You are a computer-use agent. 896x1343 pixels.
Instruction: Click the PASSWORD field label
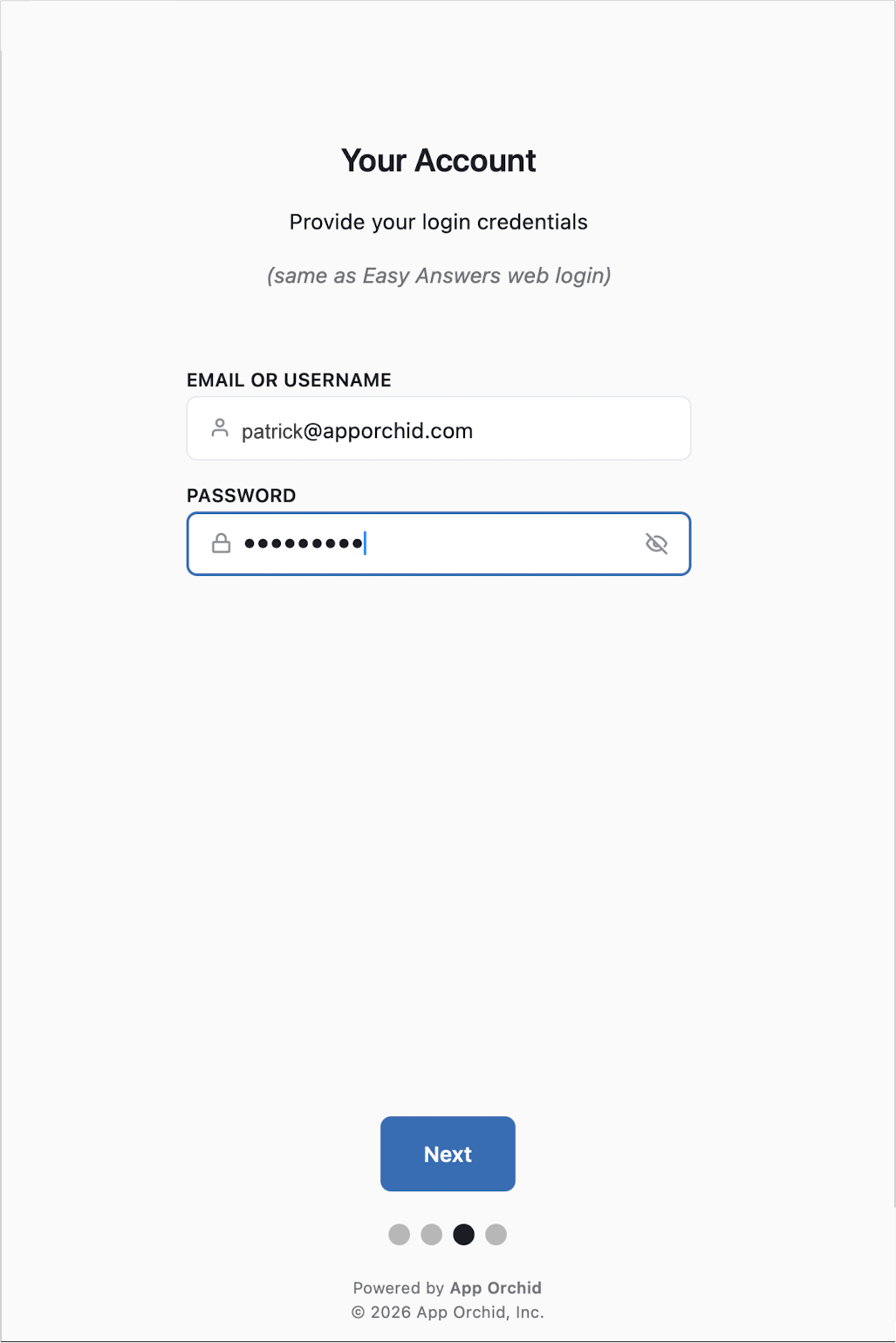242,496
